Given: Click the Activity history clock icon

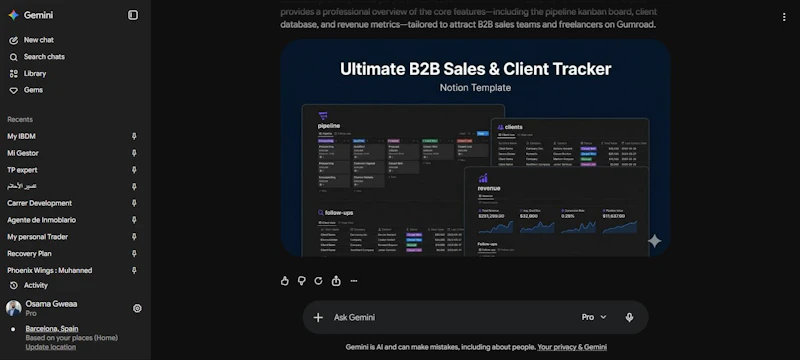Looking at the screenshot, I should (x=14, y=286).
